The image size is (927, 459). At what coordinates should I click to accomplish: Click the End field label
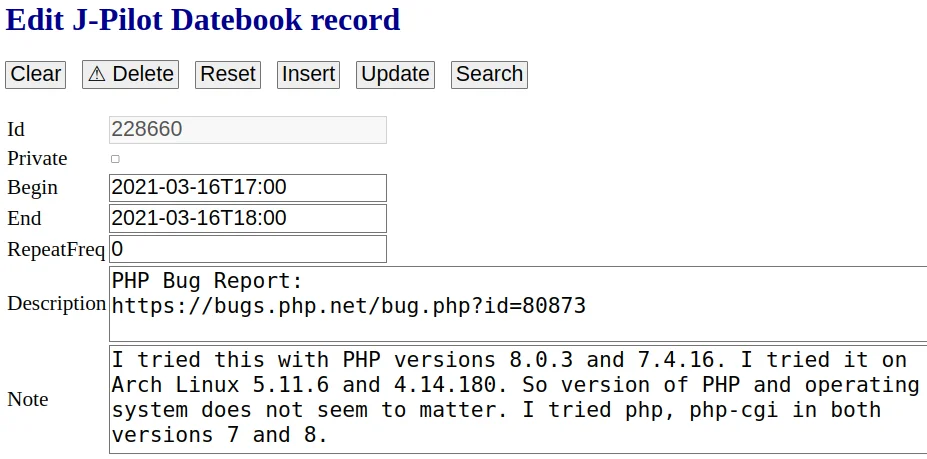point(25,218)
